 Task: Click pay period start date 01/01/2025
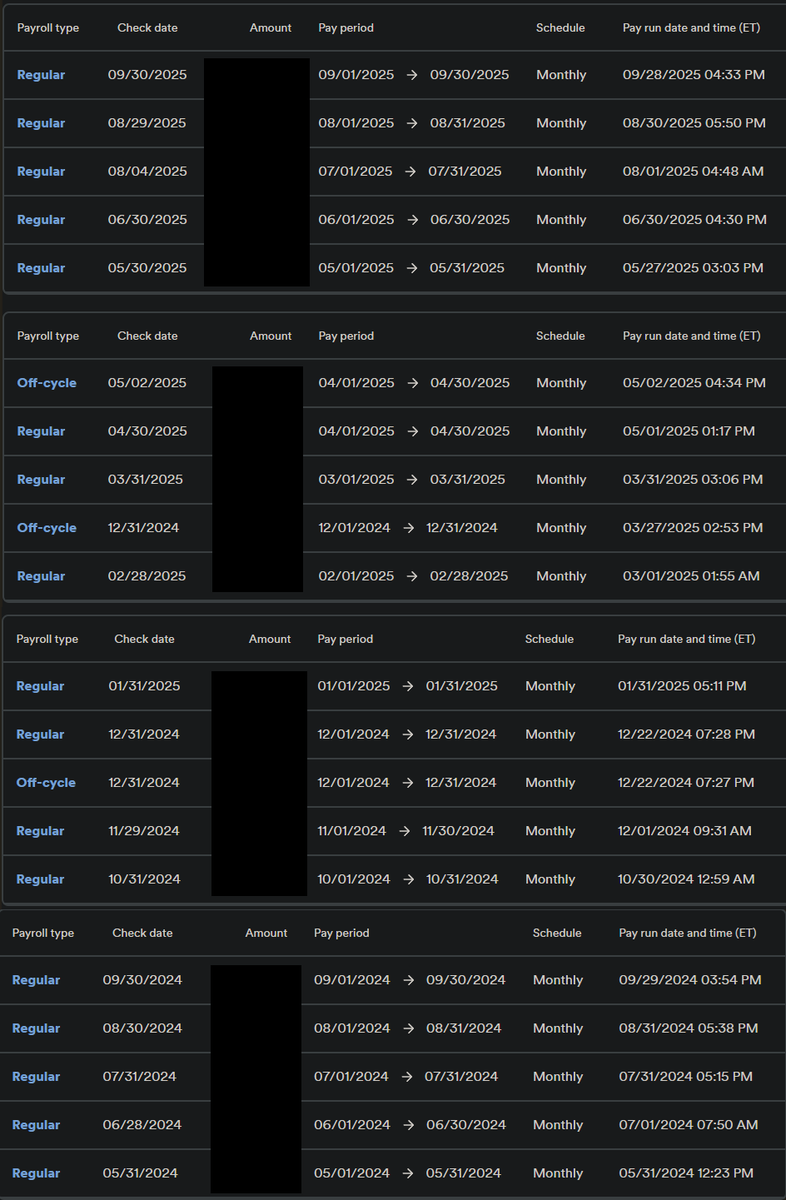(x=353, y=686)
